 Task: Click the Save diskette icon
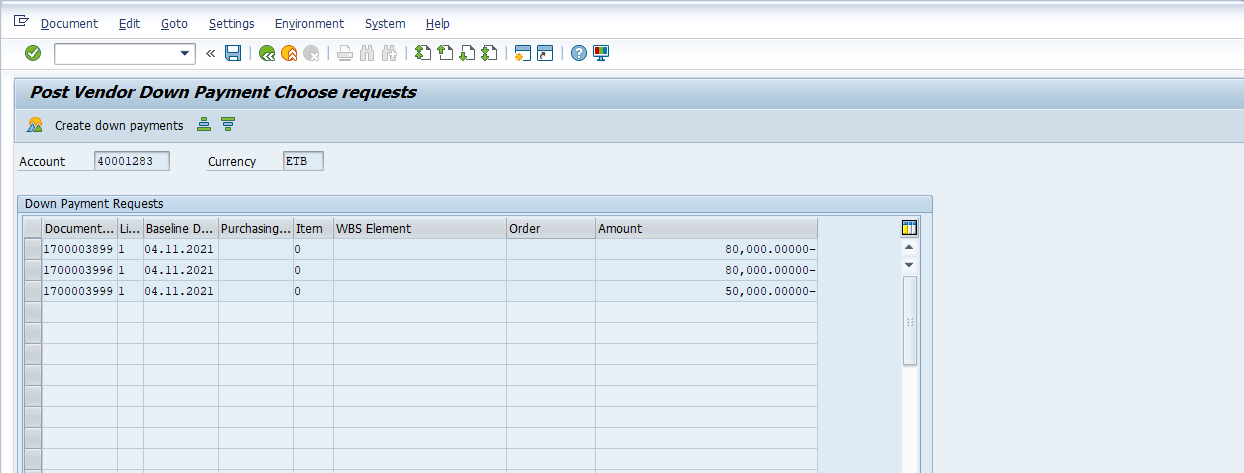[233, 53]
